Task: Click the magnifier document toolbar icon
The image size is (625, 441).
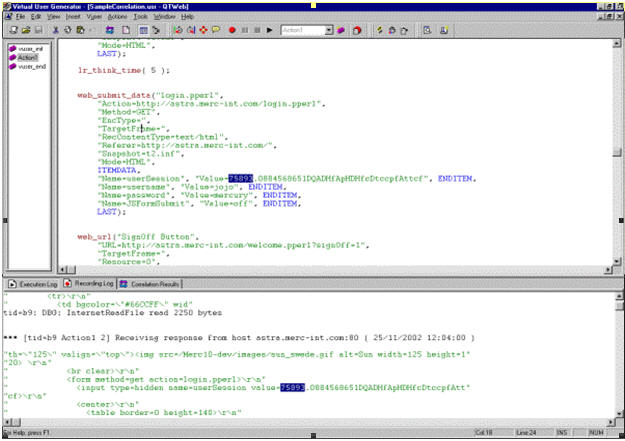Action: [x=427, y=30]
